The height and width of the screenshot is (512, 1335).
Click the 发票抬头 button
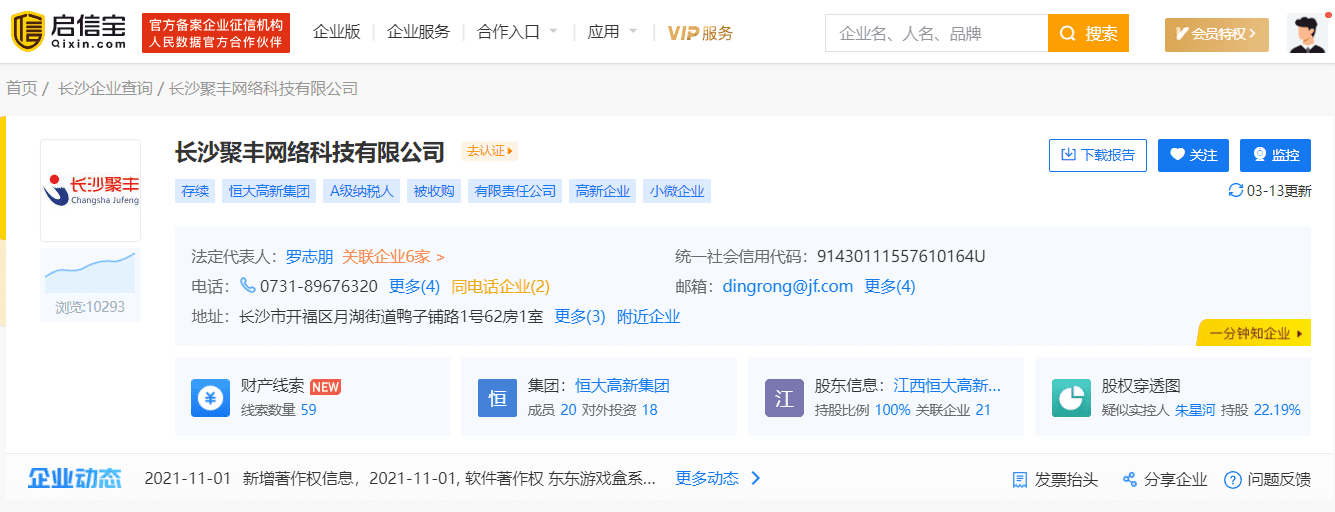[1055, 480]
